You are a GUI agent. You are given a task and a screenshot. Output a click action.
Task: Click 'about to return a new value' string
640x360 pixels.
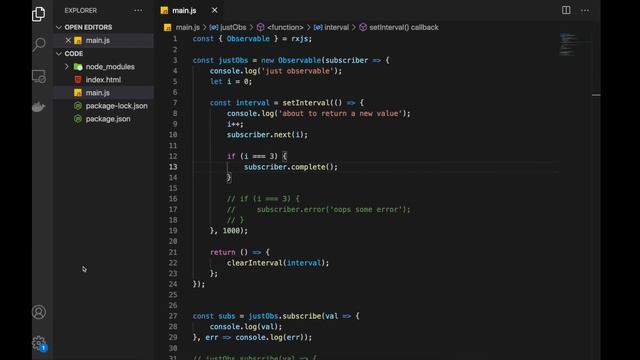pos(340,113)
